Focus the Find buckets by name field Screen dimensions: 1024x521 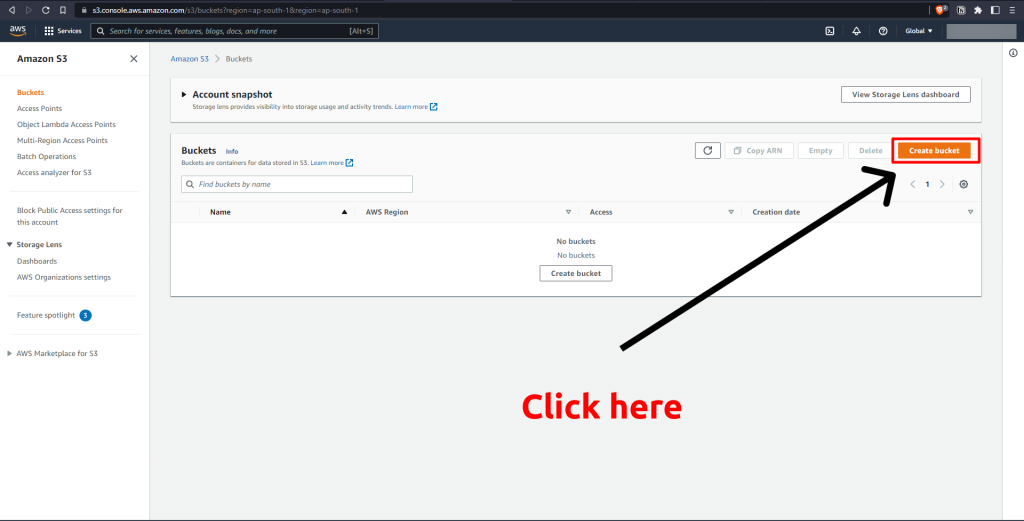296,184
